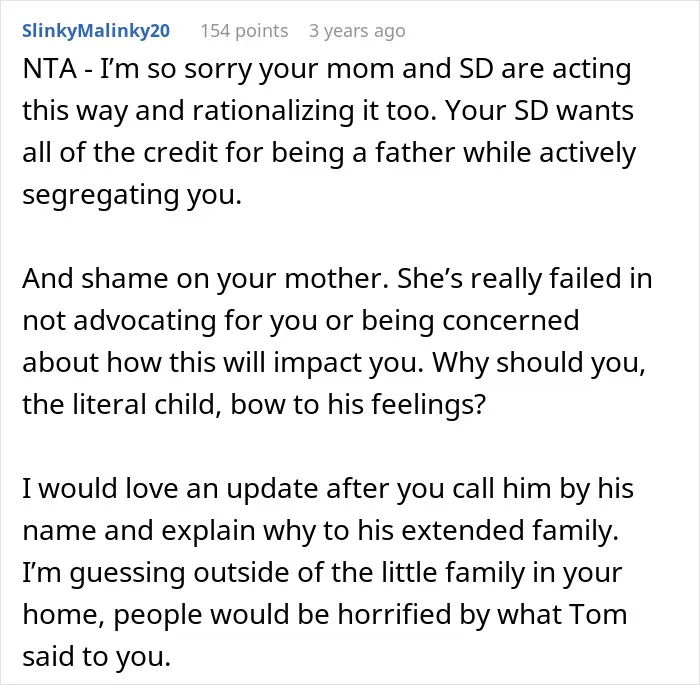The width and height of the screenshot is (700, 685).
Task: Click the 154 points score
Action: tap(244, 31)
